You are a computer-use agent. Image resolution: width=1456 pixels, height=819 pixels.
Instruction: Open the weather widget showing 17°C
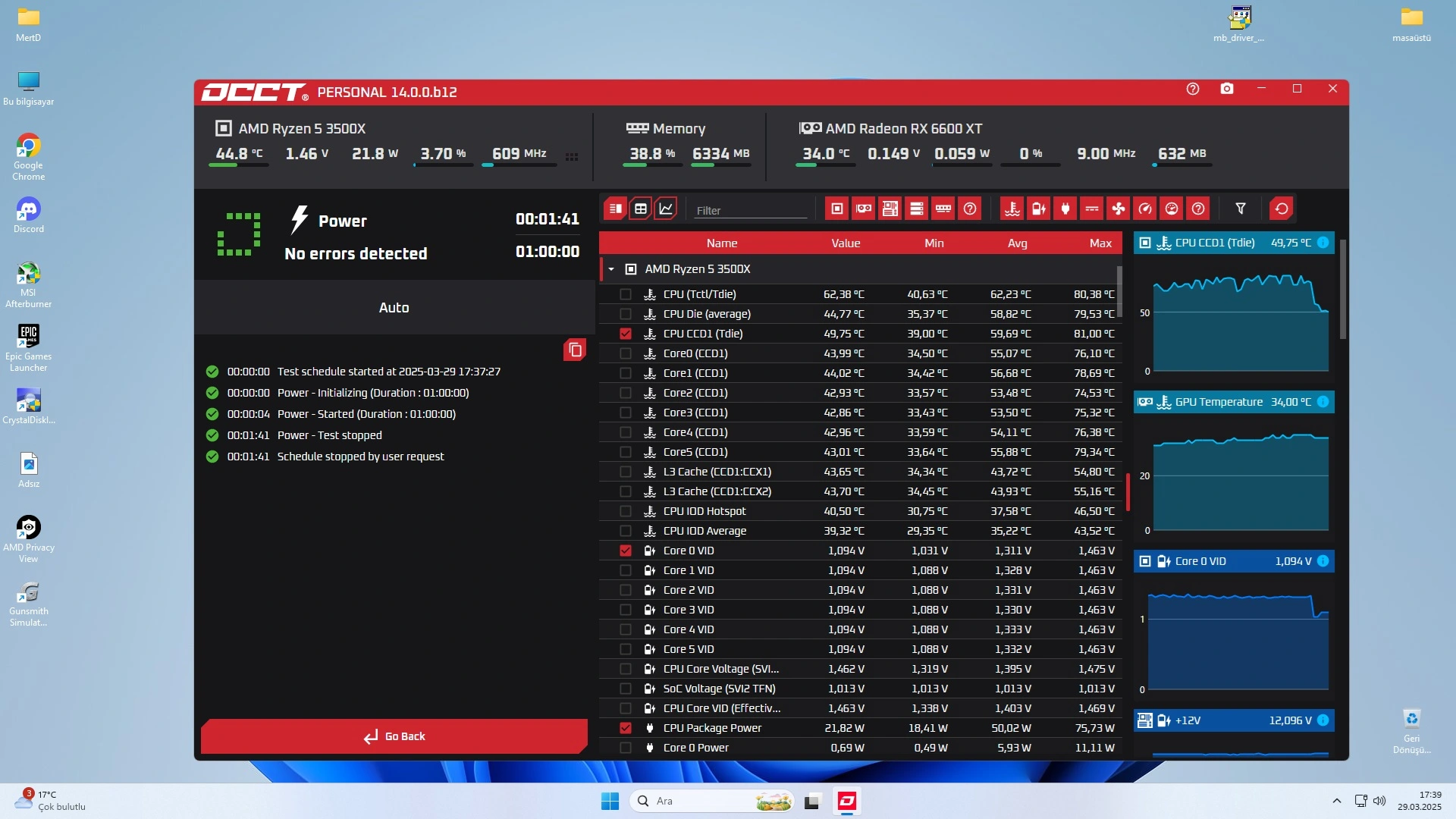[50, 801]
